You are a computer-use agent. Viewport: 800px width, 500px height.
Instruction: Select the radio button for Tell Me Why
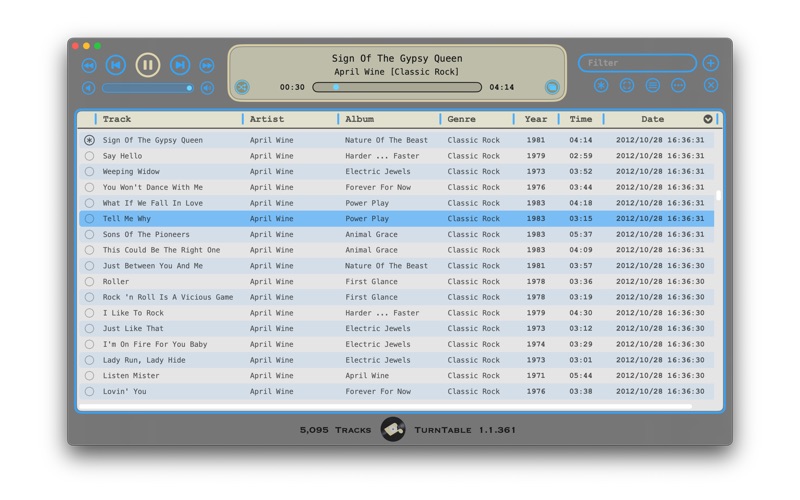(89, 218)
